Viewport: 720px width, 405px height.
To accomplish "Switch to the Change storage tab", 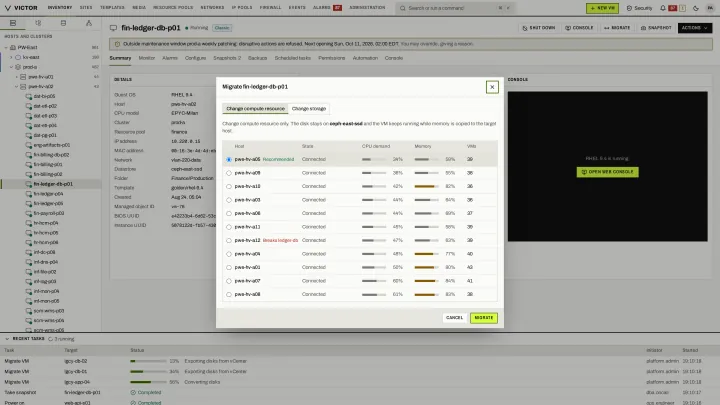I will tap(309, 109).
